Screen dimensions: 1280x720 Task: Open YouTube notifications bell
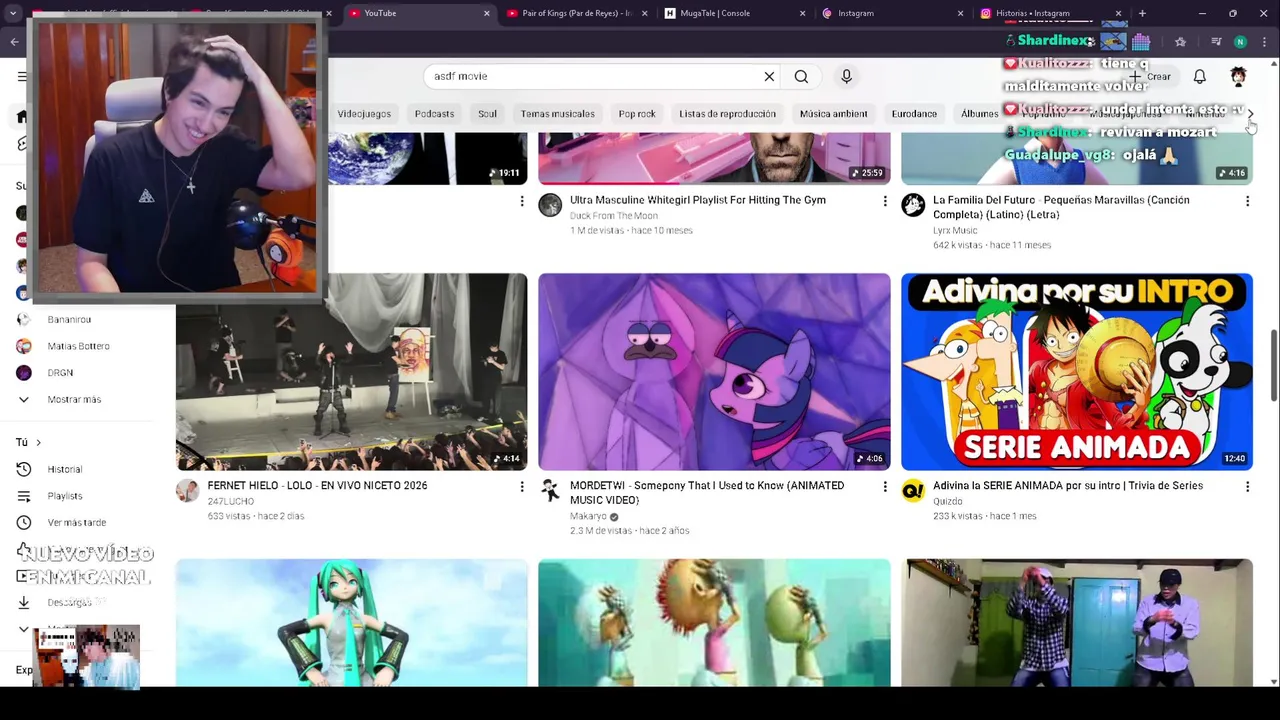pos(1199,76)
